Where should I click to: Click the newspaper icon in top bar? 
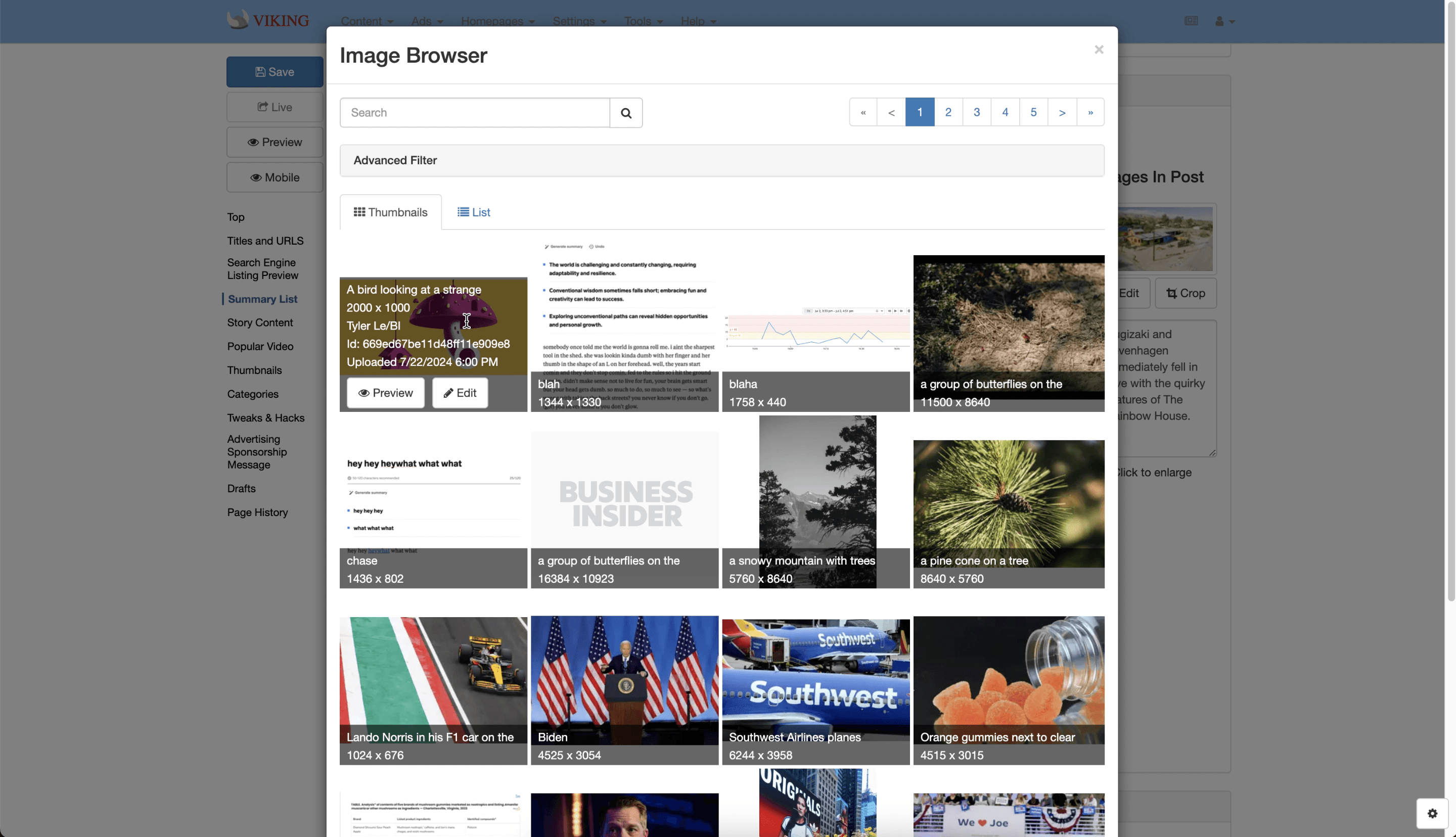pyautogui.click(x=1191, y=21)
